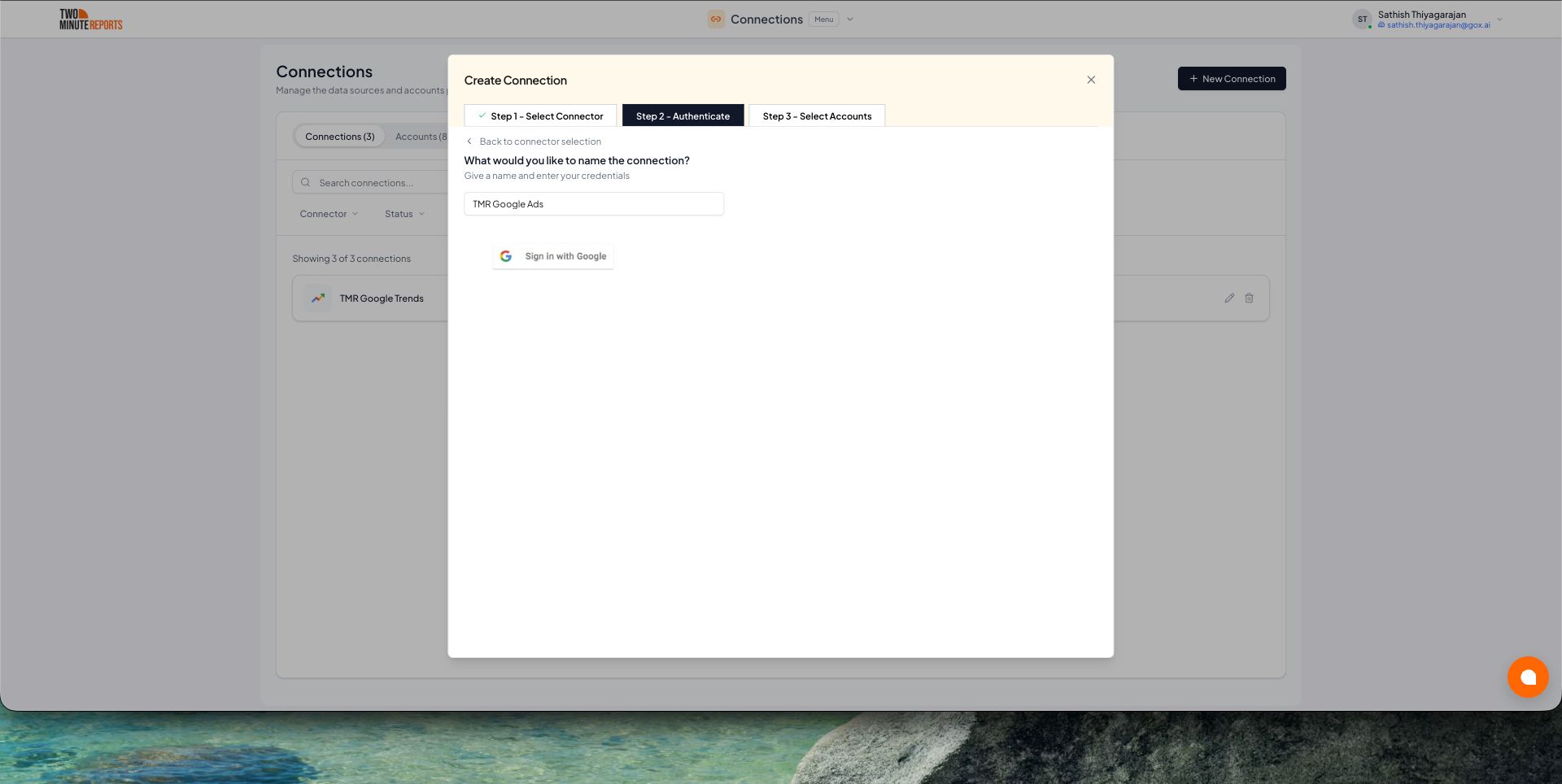1562x784 pixels.
Task: Click the ST user avatar
Action: 1362,19
